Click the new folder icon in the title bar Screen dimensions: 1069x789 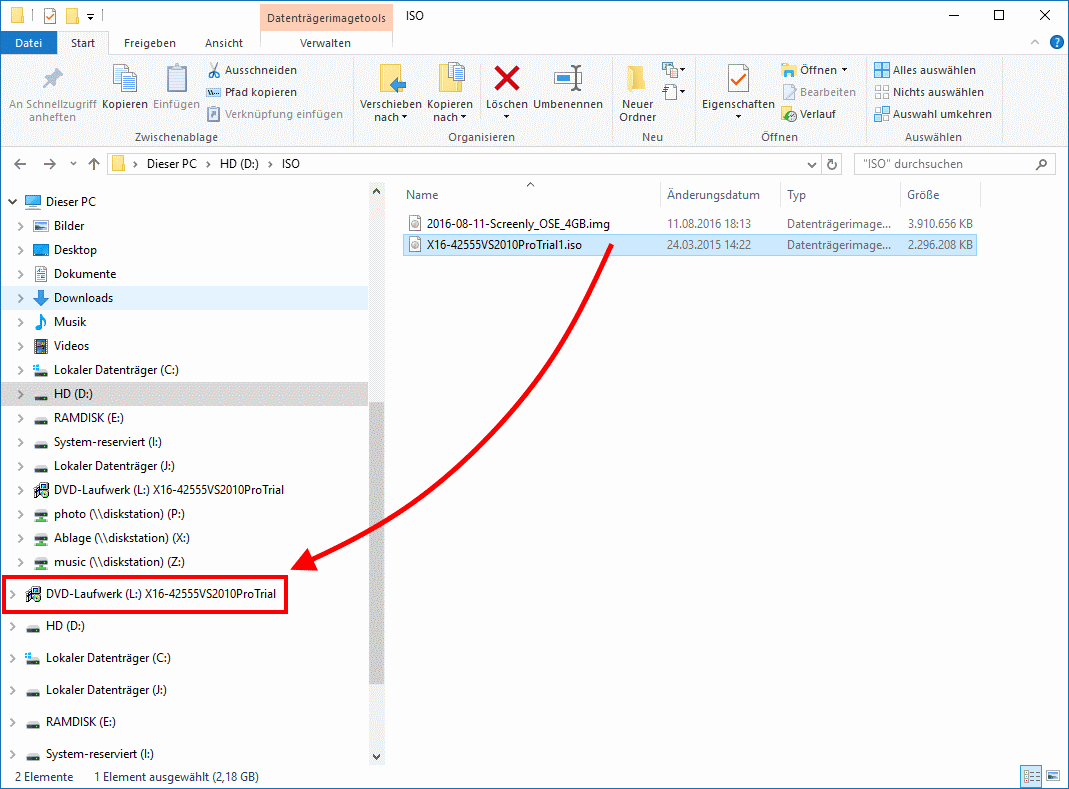point(72,16)
